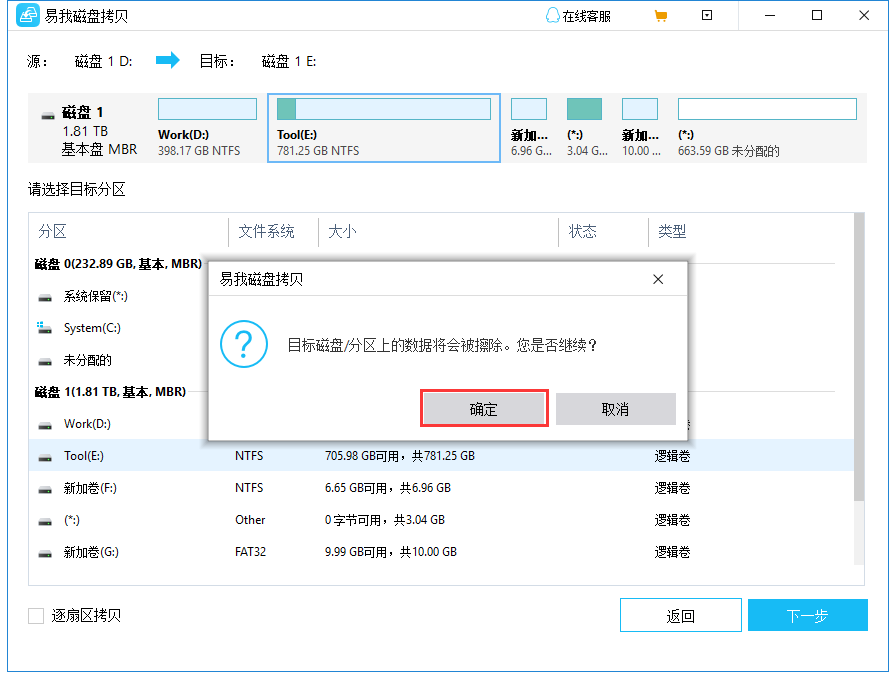The image size is (896, 679).
Task: Click the 下一步 button to proceed
Action: coord(807,615)
